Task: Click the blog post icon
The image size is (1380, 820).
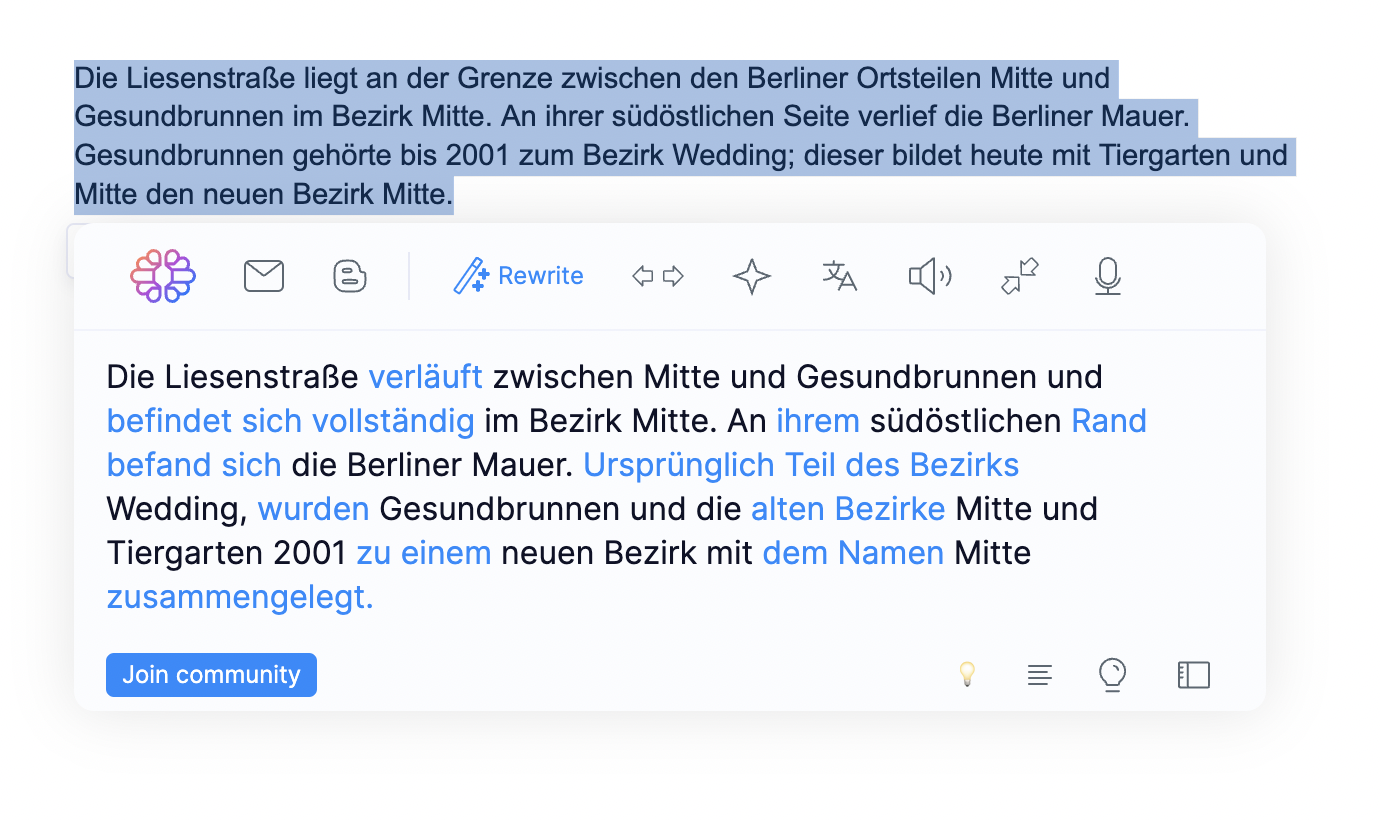Action: pyautogui.click(x=349, y=276)
